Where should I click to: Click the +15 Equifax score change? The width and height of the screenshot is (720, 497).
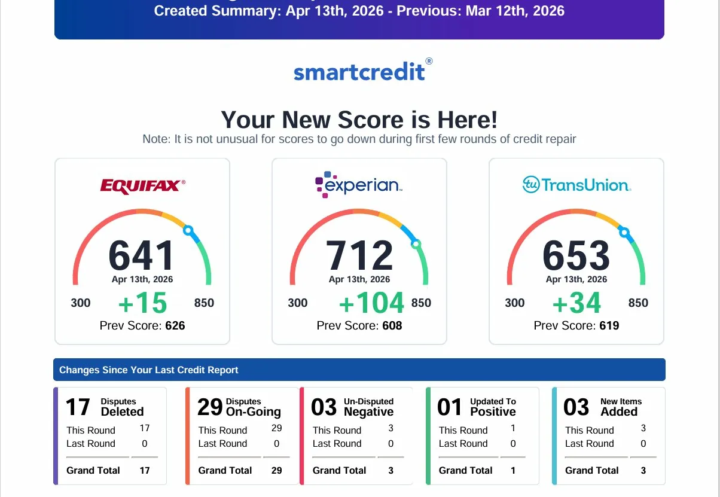tap(143, 303)
